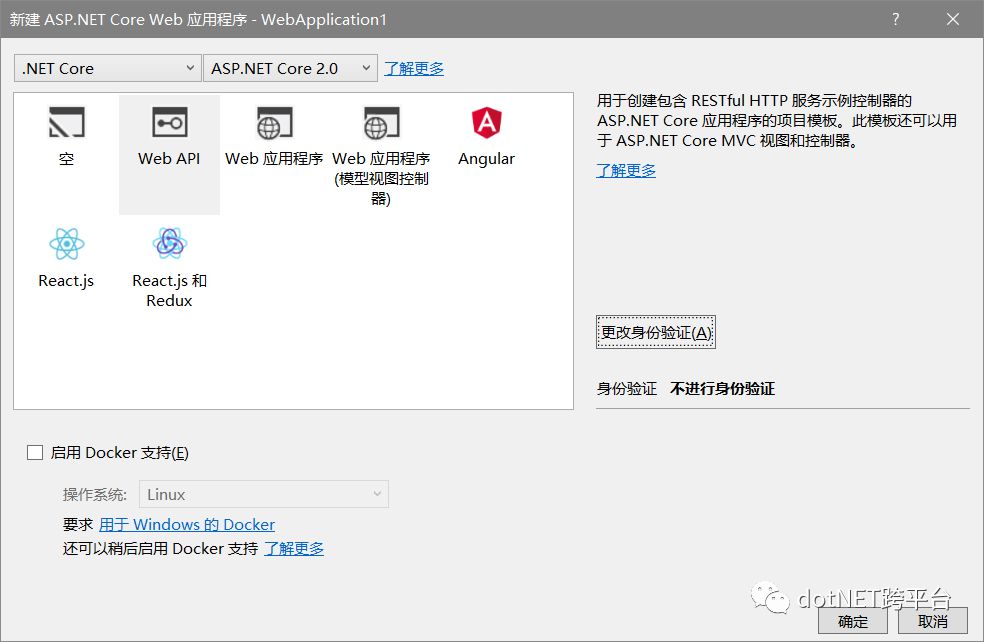Select the React.js template icon

click(67, 243)
